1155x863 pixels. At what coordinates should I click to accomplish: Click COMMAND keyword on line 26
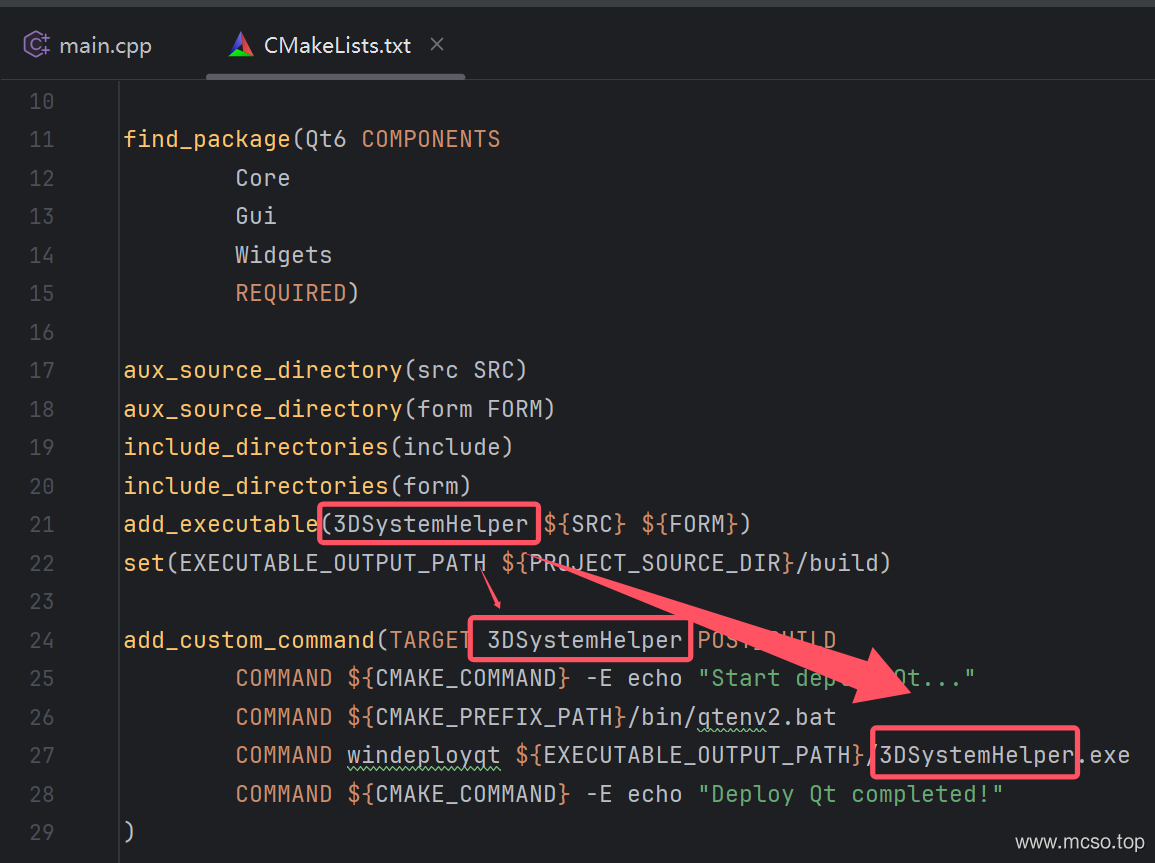284,717
